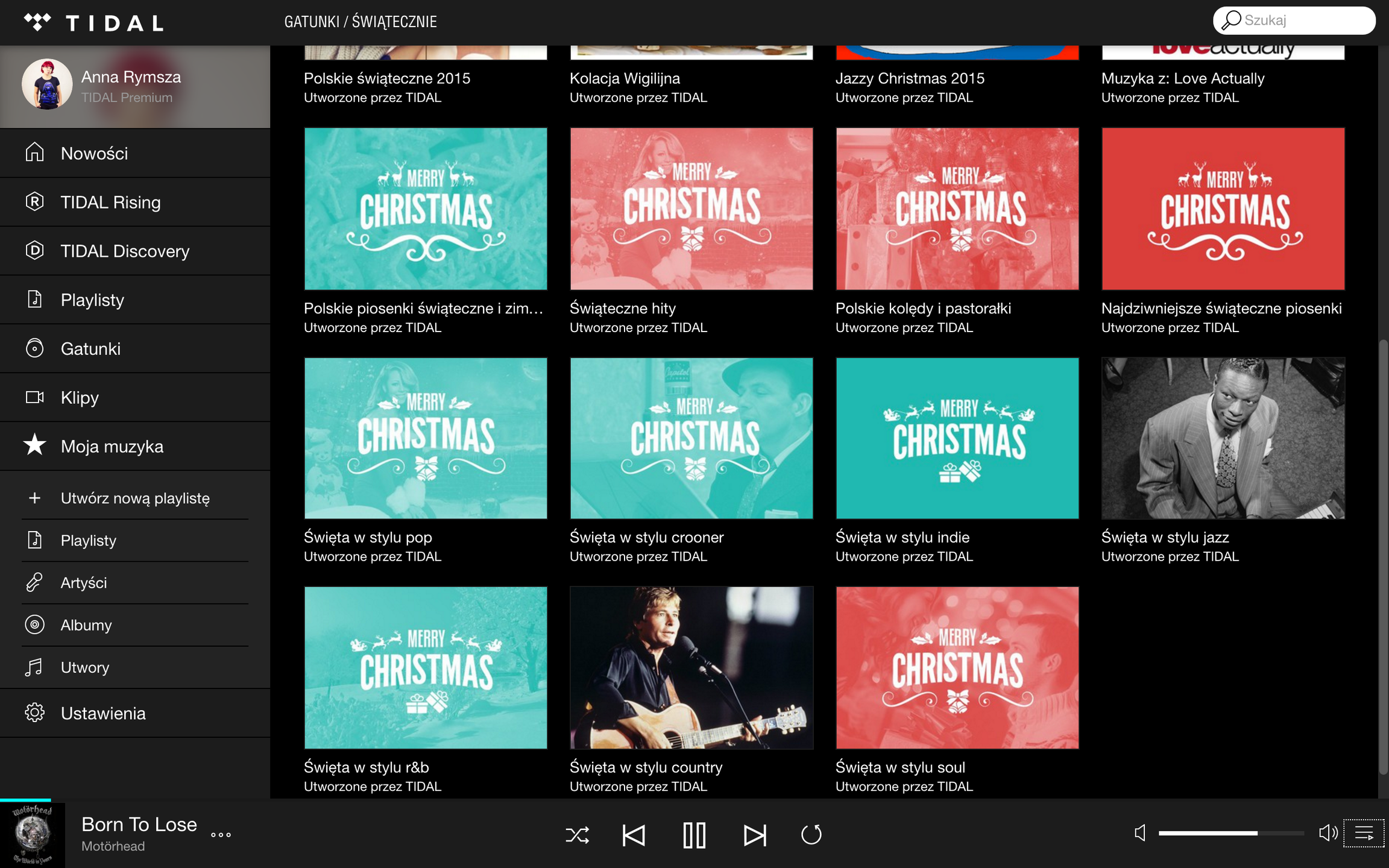Open Święta w stylu indie cover
Screen dimensions: 1389x868
click(957, 438)
